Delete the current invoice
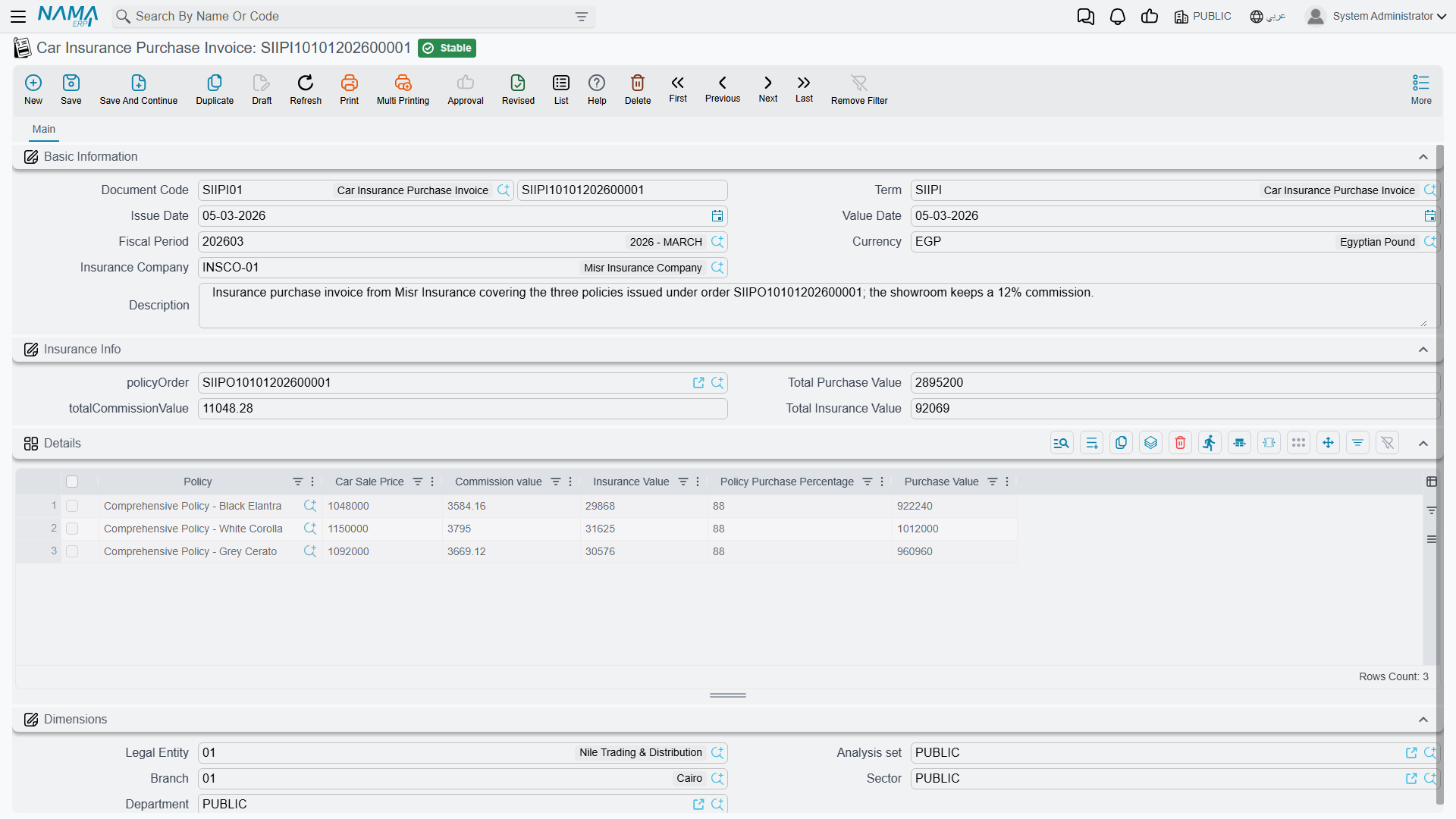This screenshot has height=819, width=1456. 638,89
